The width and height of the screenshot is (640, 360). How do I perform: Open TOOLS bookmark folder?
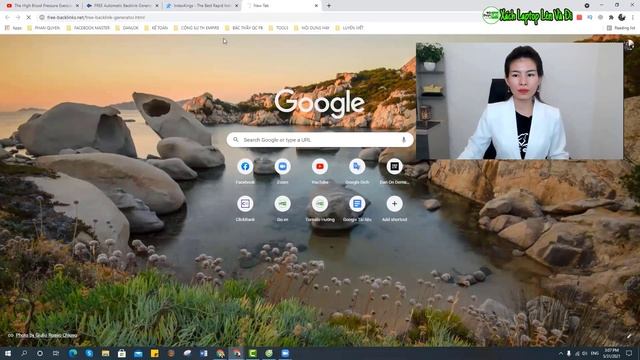click(x=278, y=28)
